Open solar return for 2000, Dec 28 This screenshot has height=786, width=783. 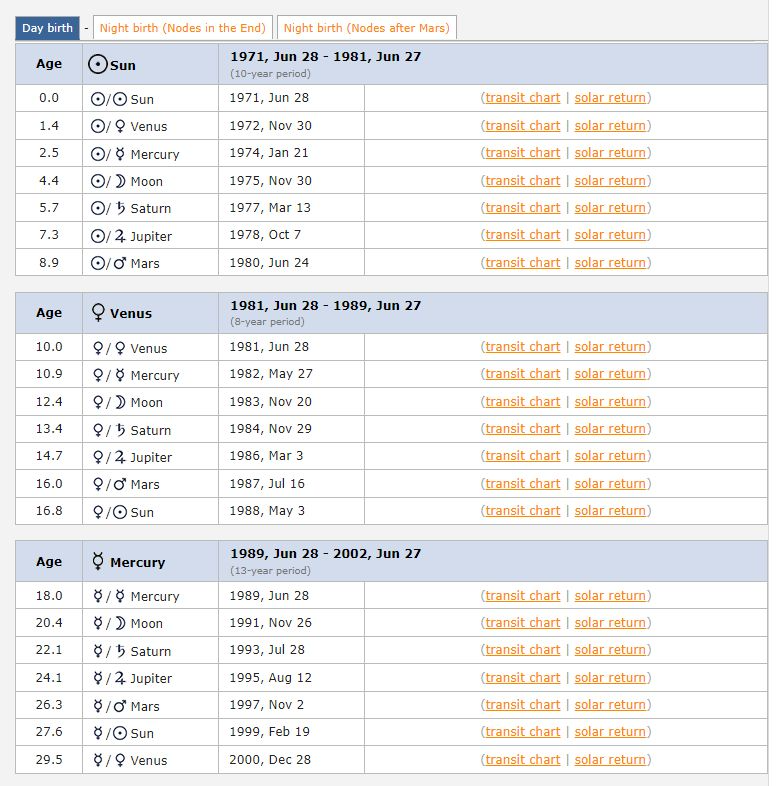click(610, 760)
